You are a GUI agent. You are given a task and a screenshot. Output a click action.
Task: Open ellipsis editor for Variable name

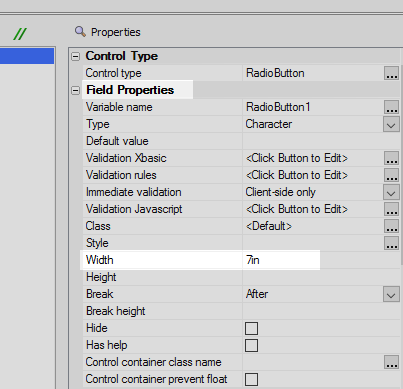(x=391, y=107)
